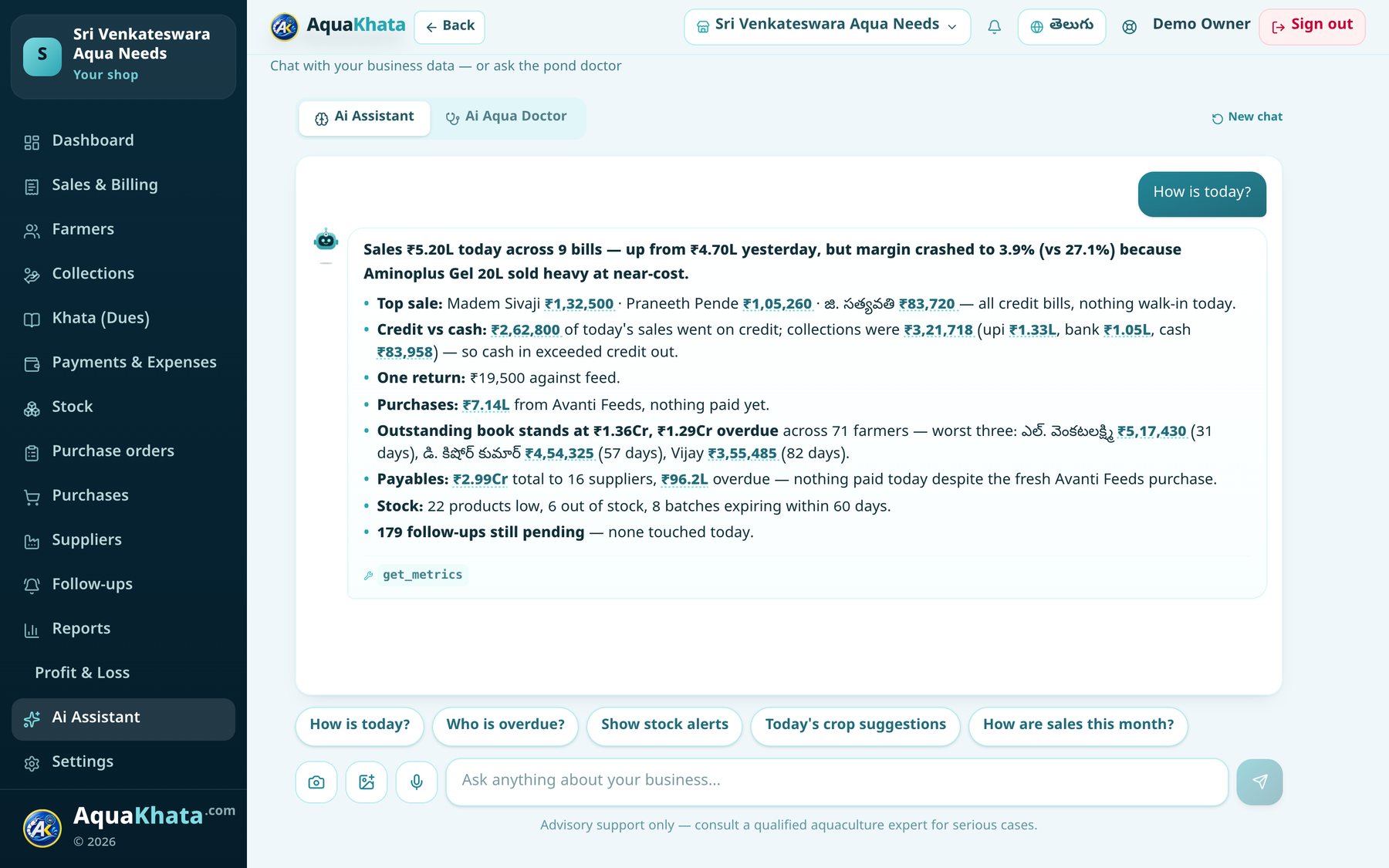This screenshot has height=868, width=1389.
Task: Switch to Ai Assistant tab
Action: pos(364,118)
